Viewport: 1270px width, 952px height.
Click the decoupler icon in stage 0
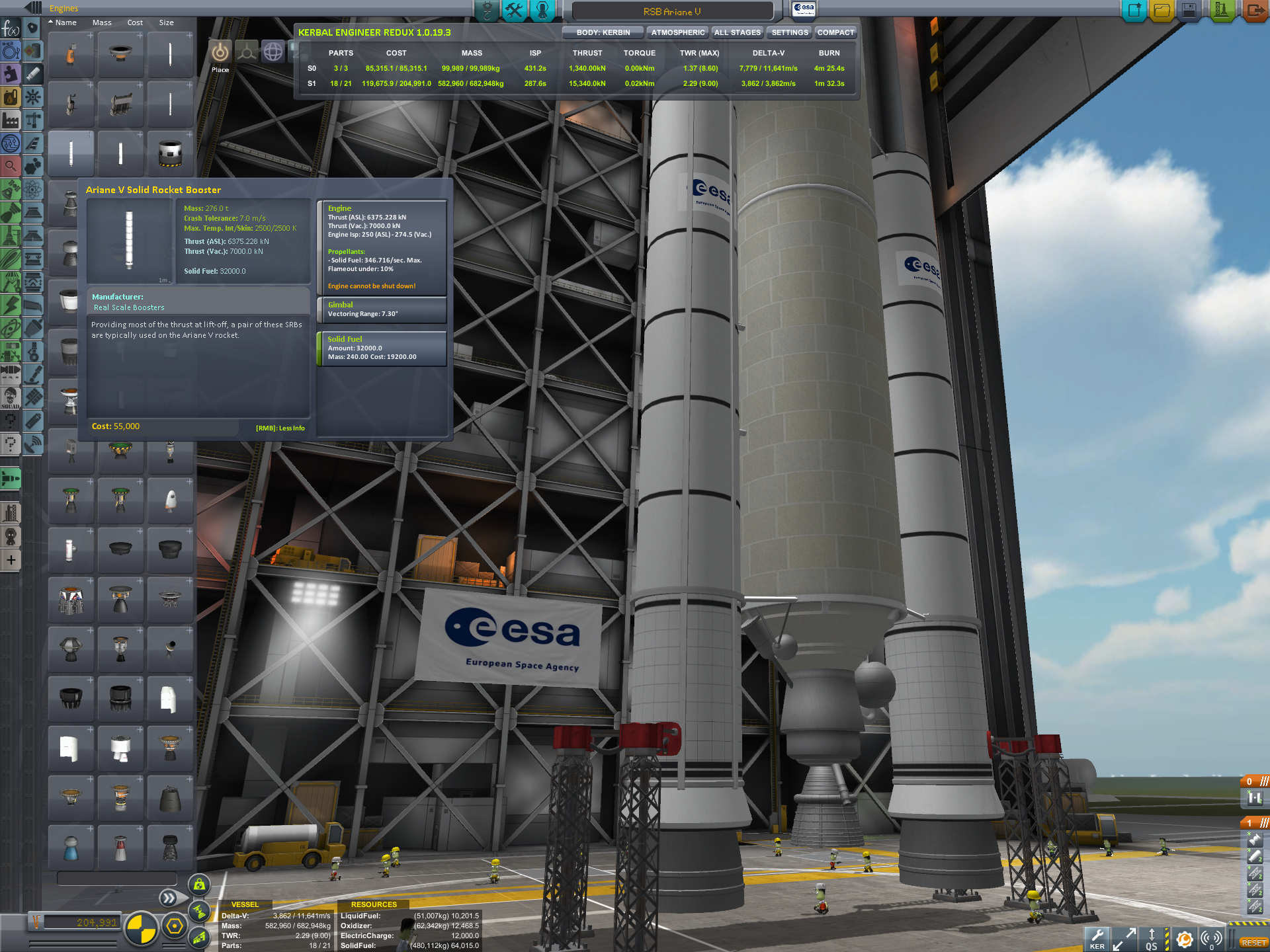(x=1255, y=798)
